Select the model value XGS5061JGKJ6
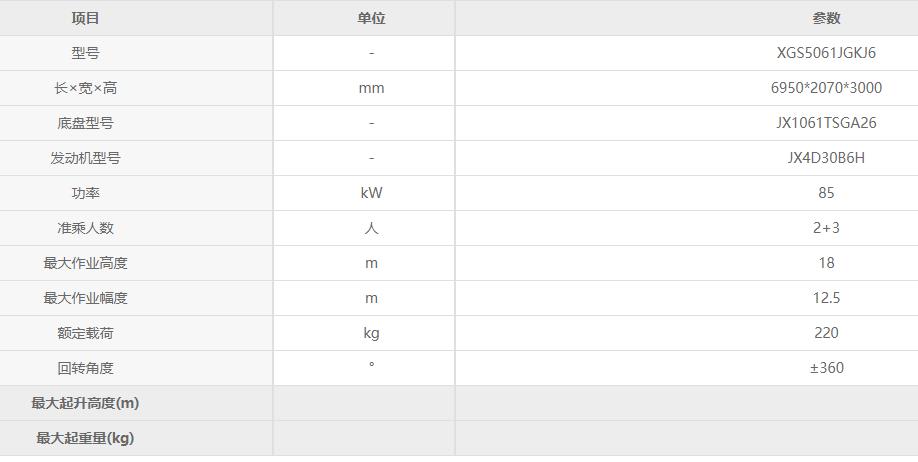This screenshot has height=462, width=918. click(826, 53)
